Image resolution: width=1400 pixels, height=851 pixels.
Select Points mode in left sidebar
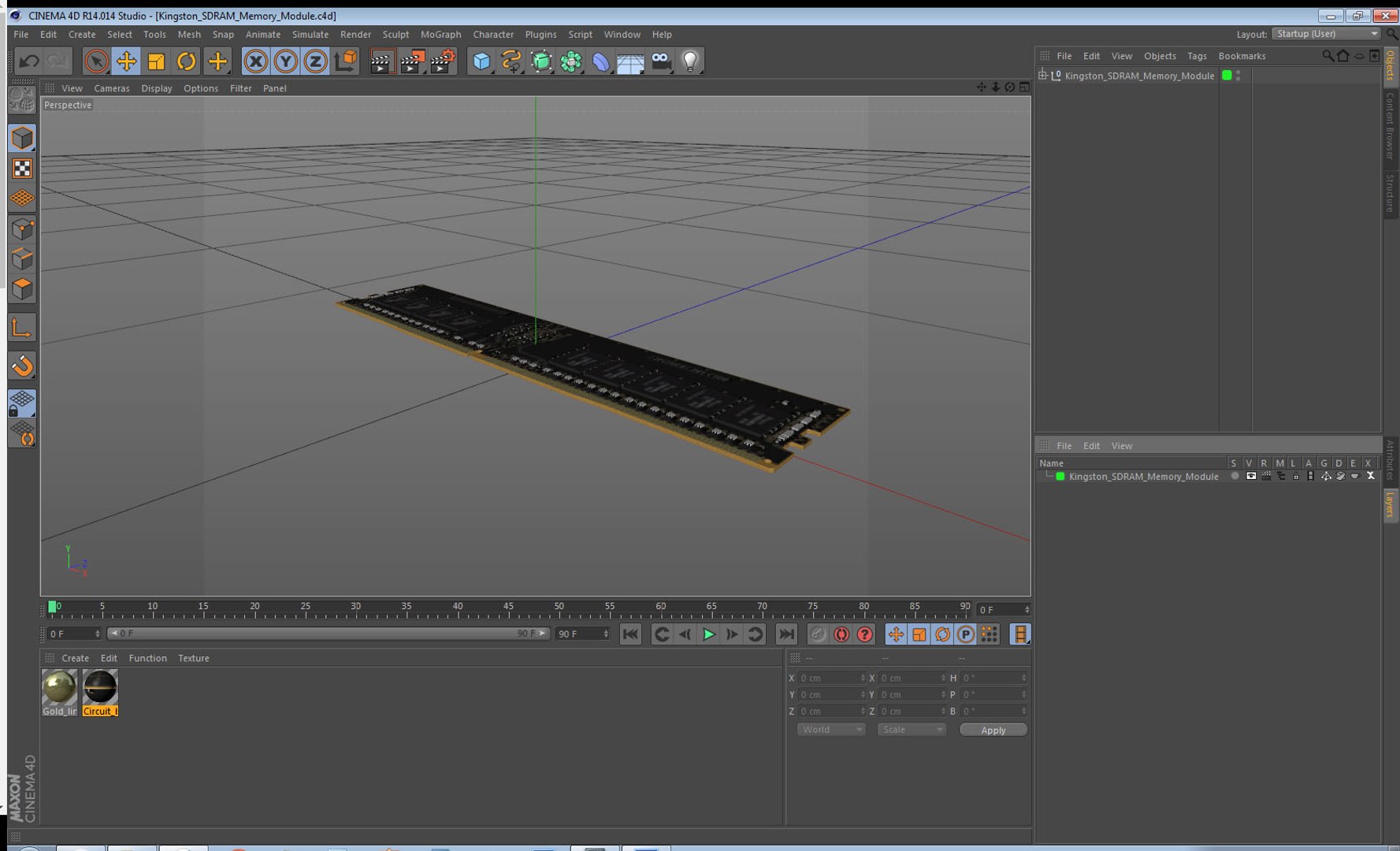coord(22,229)
